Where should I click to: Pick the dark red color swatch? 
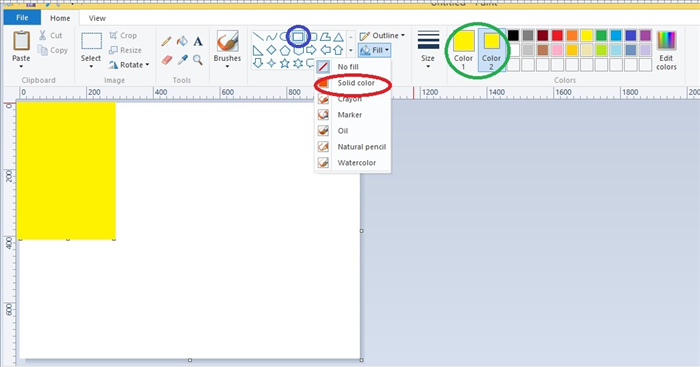pos(542,35)
